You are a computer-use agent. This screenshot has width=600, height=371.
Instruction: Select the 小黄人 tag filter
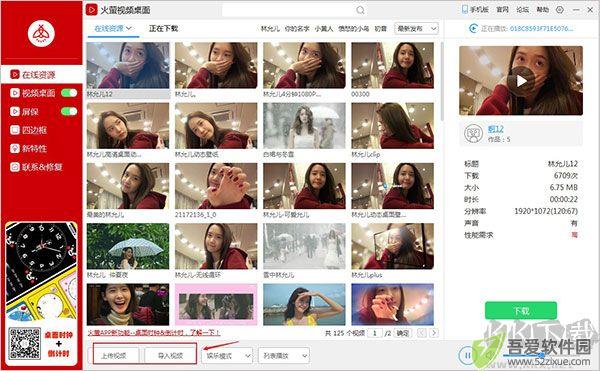pos(324,29)
